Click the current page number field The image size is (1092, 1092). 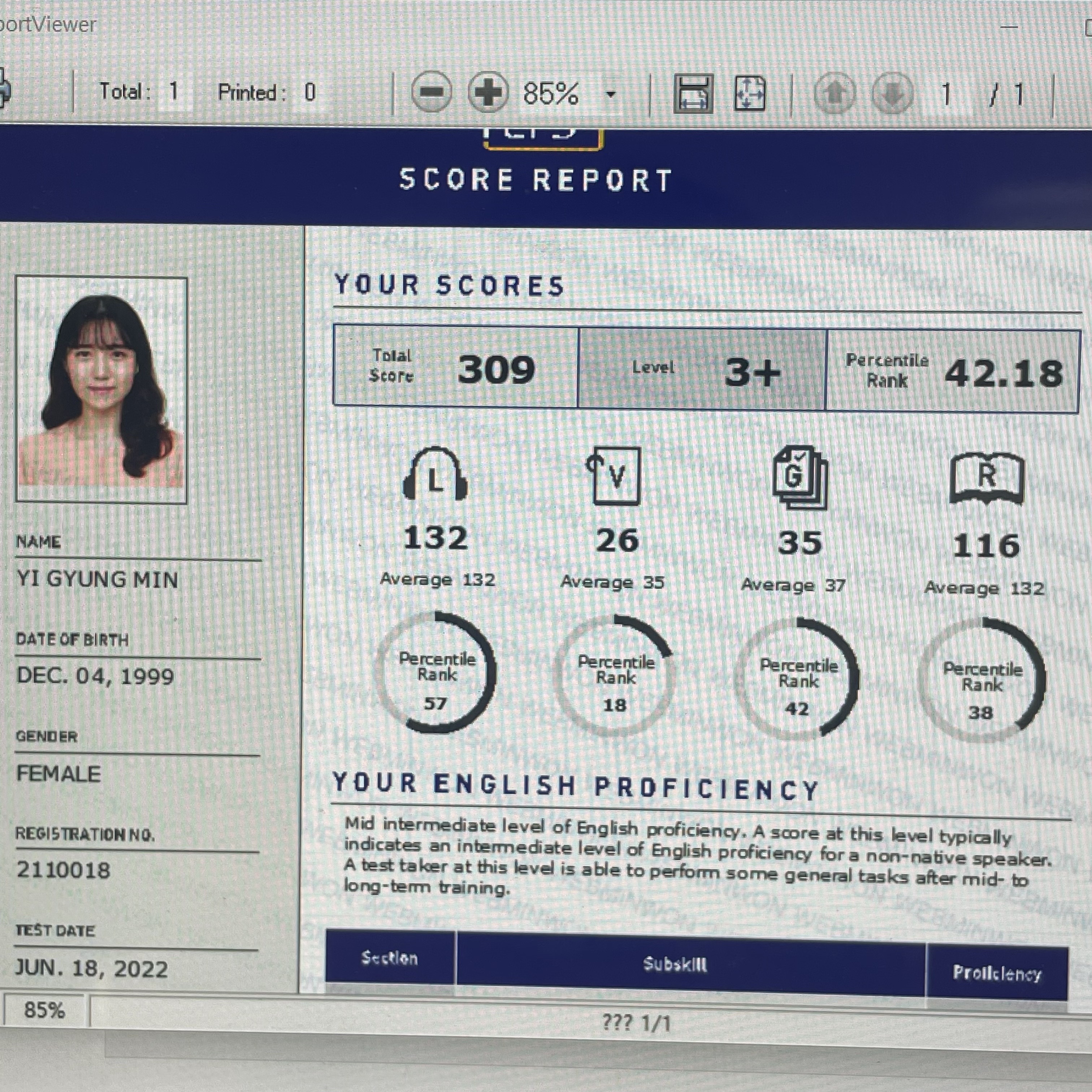pyautogui.click(x=946, y=94)
